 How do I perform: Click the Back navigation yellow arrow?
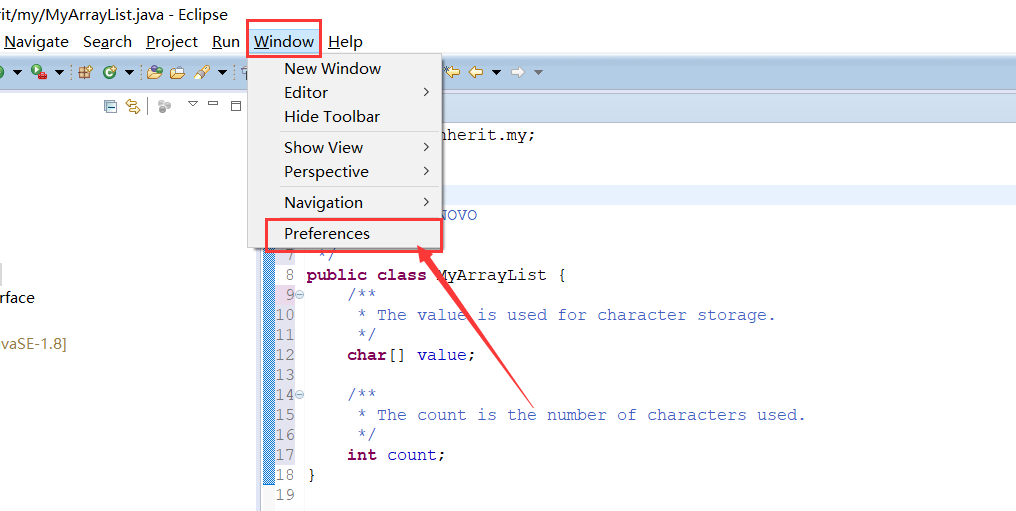[x=476, y=72]
